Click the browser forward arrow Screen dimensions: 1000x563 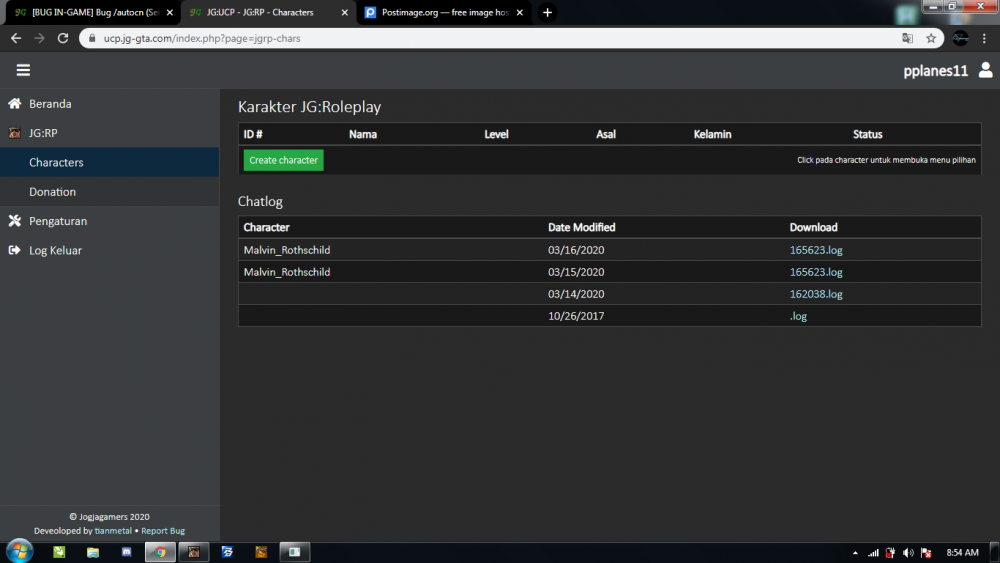point(40,38)
